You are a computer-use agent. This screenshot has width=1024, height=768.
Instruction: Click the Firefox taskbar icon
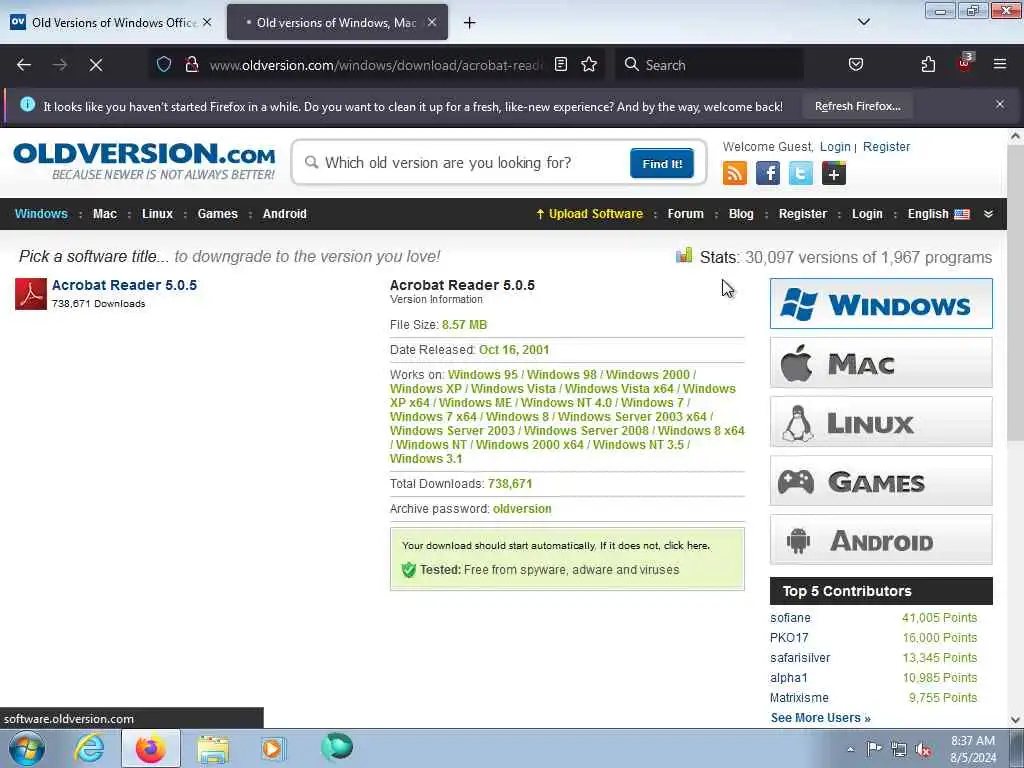[x=150, y=748]
